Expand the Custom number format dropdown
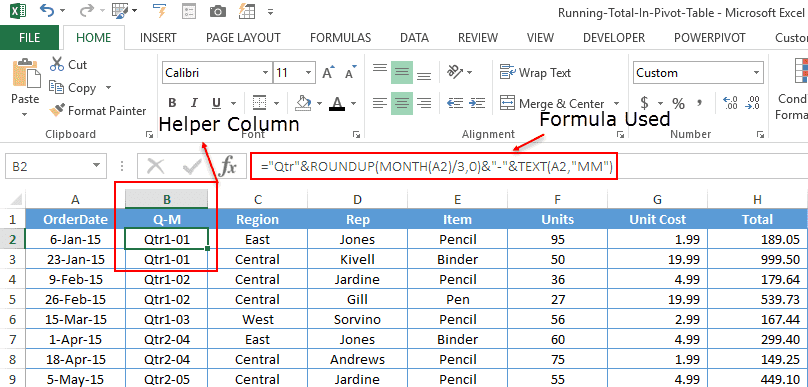 pos(756,73)
